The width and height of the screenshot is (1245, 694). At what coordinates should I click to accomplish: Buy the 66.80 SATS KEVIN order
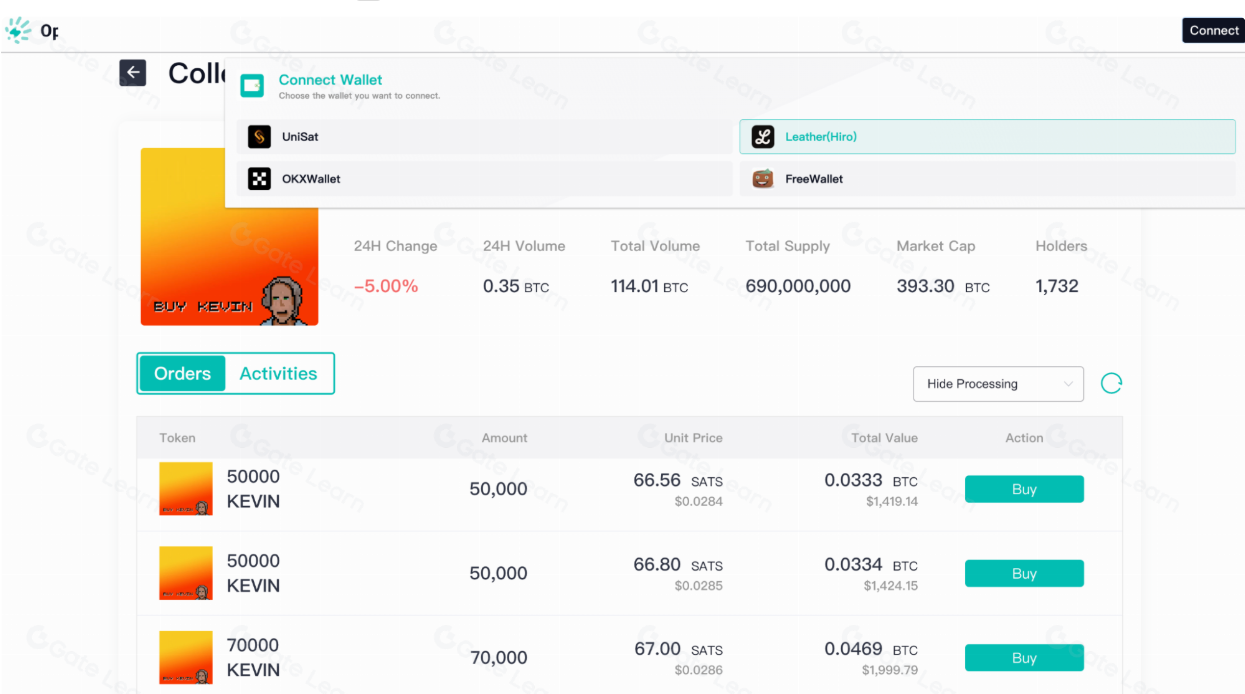click(1023, 574)
